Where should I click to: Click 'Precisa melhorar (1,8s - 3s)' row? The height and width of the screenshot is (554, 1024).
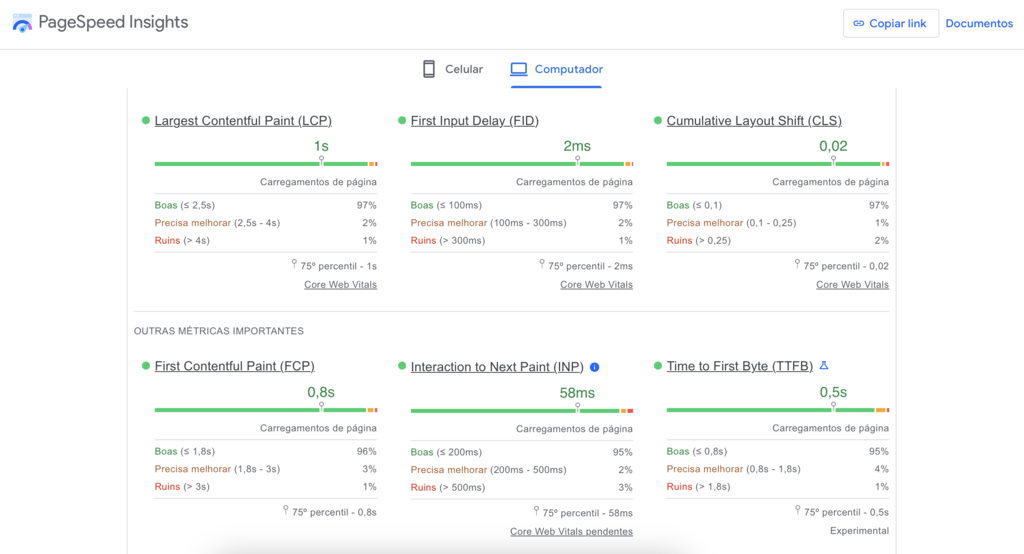tap(266, 469)
